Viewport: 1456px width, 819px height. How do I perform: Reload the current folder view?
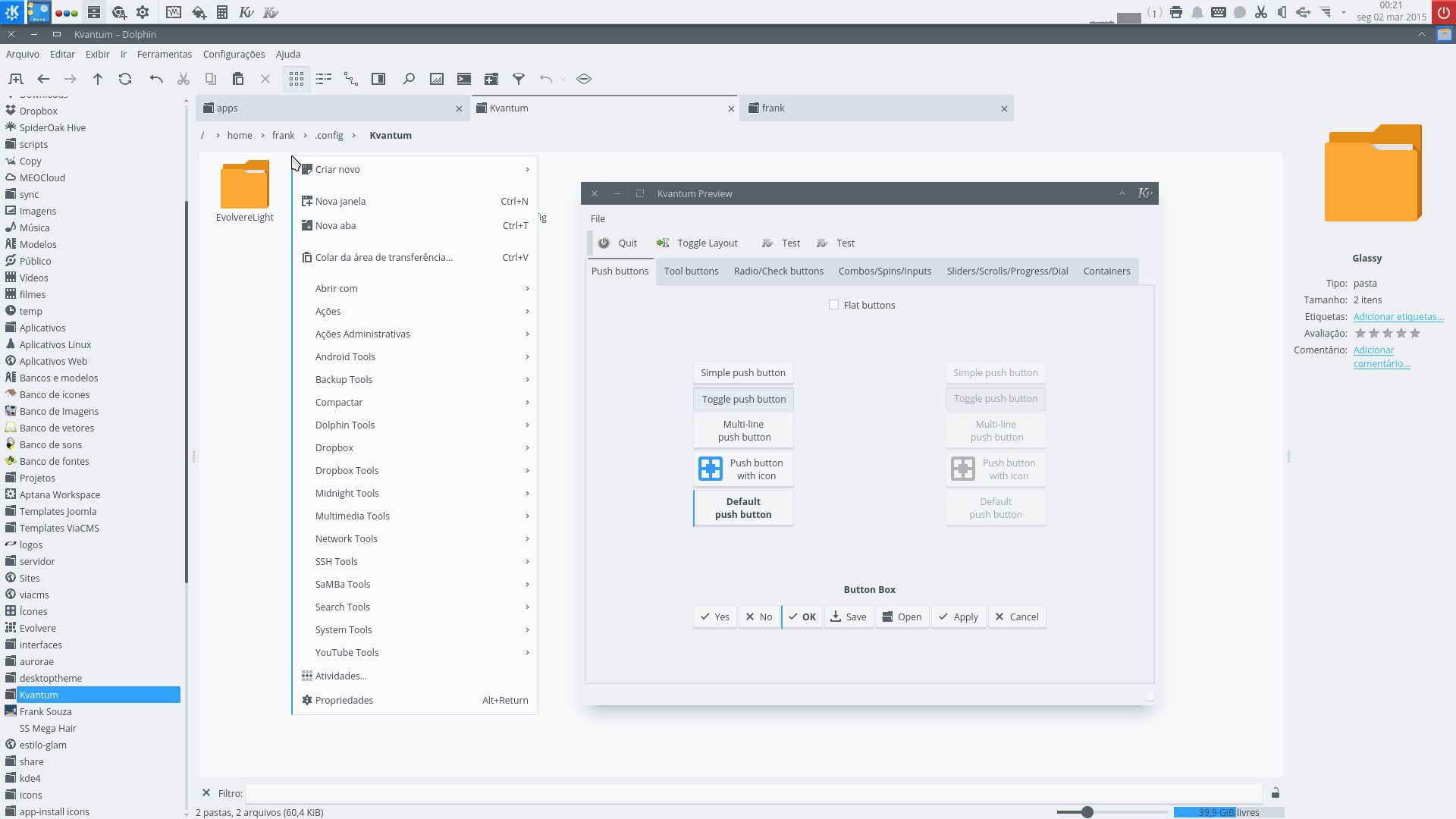125,79
